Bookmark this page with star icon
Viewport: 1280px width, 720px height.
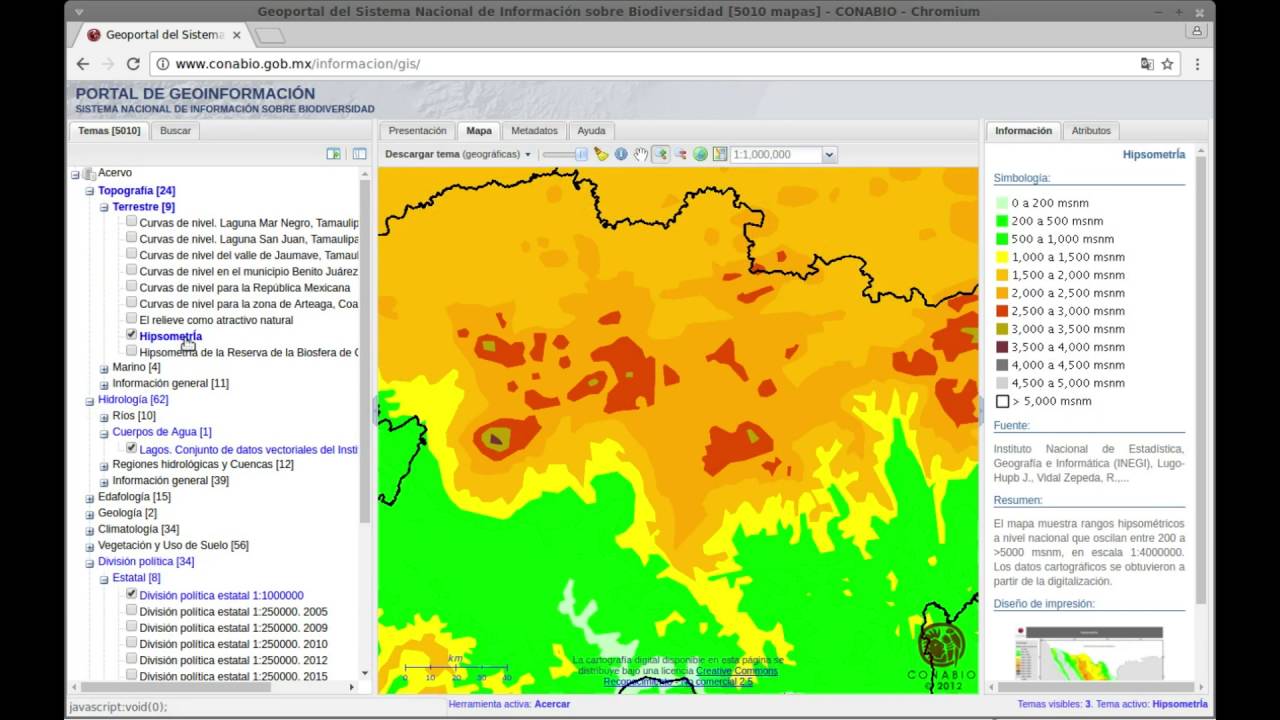click(x=1167, y=64)
